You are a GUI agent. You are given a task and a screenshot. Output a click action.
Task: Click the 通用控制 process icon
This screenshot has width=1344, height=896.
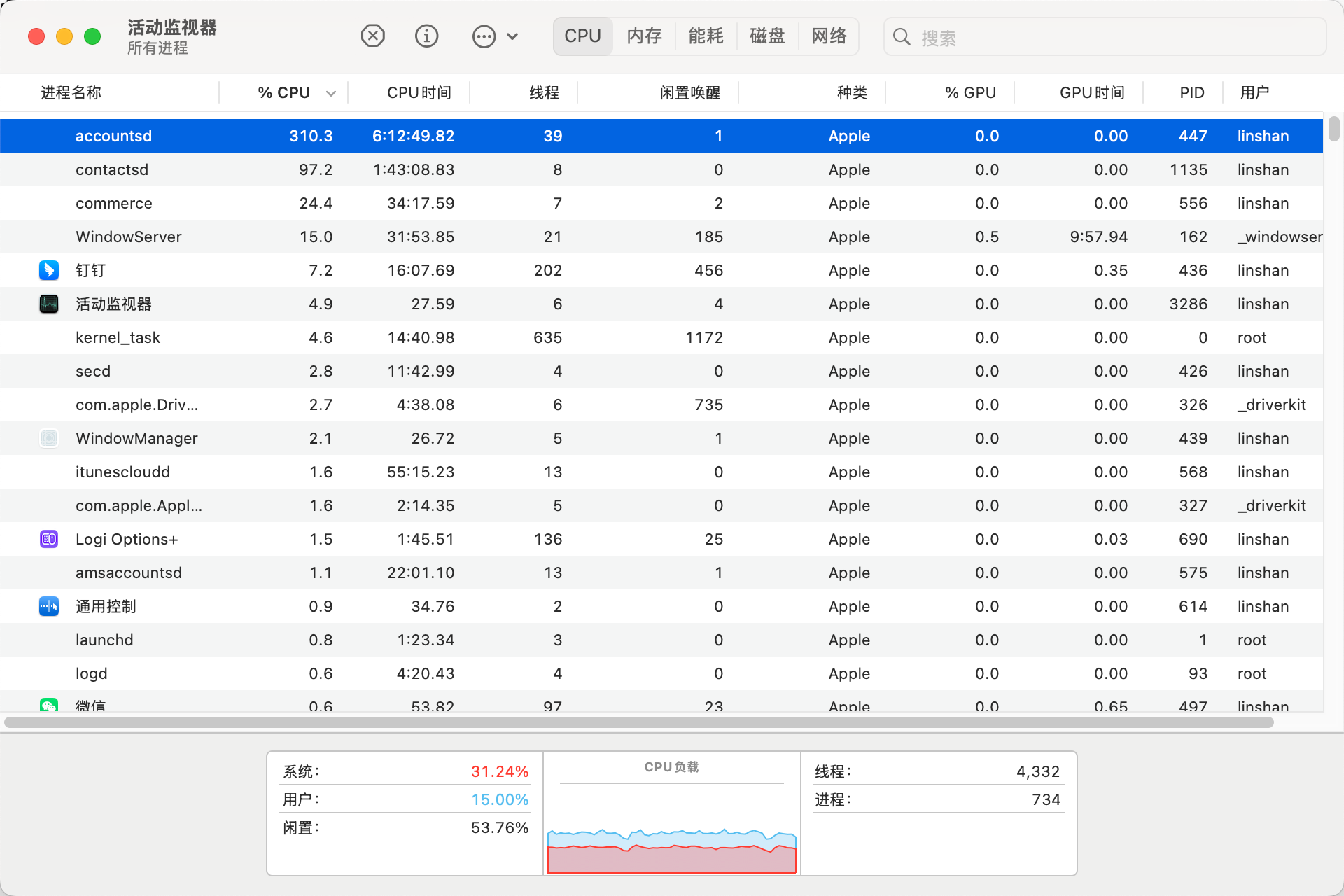(x=49, y=606)
